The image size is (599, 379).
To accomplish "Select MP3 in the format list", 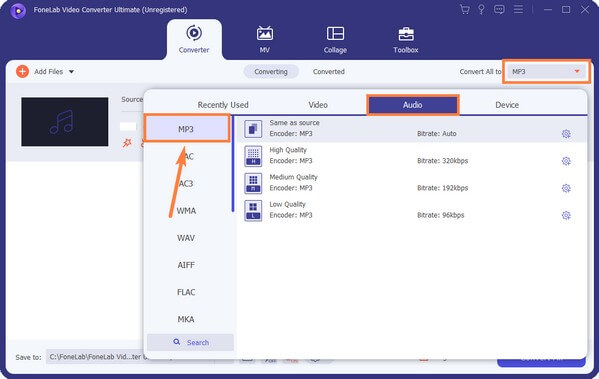I will point(187,129).
